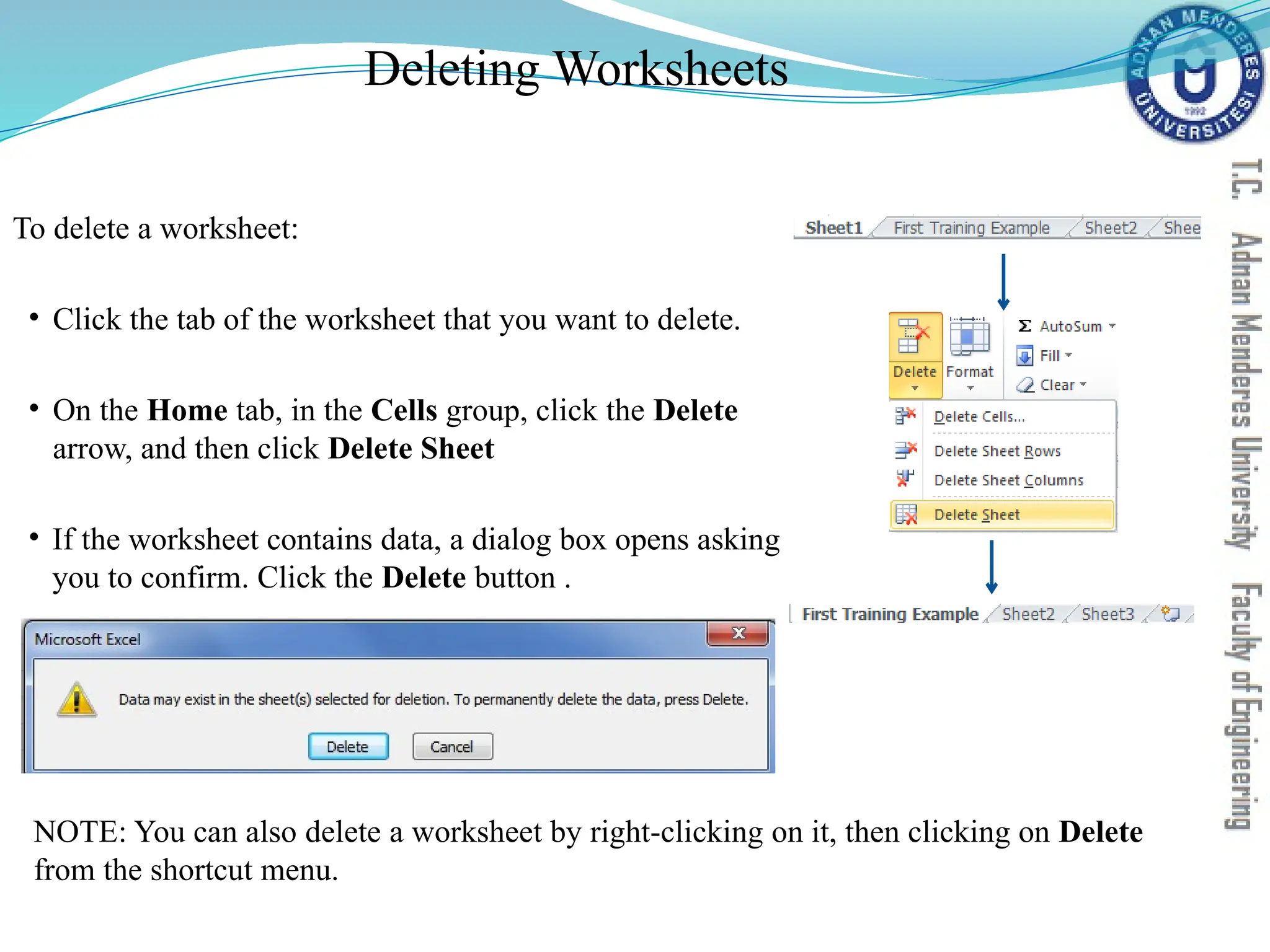This screenshot has width=1270, height=952.
Task: Click the Delete Sheet Rows icon
Action: [905, 449]
